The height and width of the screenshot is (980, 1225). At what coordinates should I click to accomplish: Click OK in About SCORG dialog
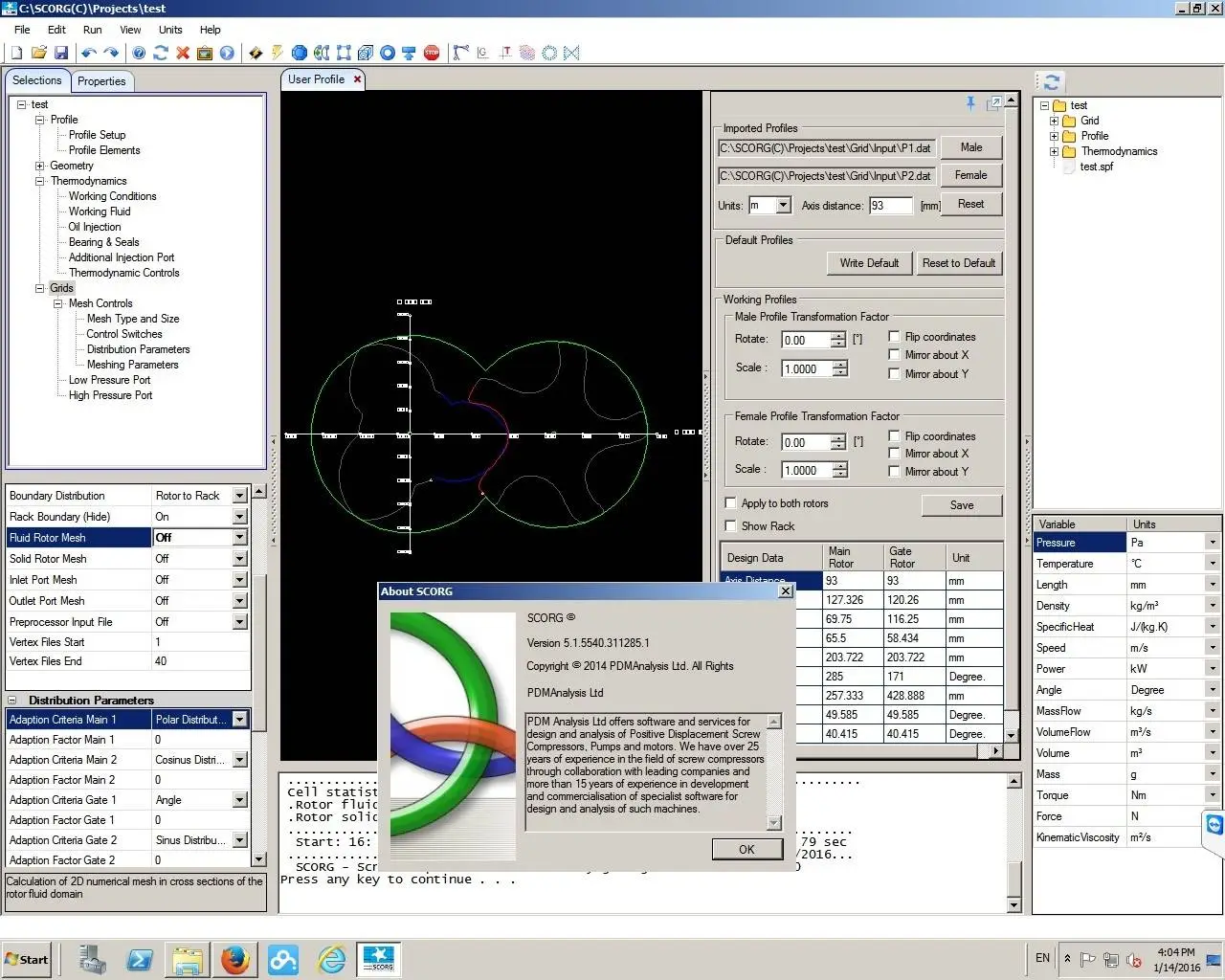click(x=746, y=849)
